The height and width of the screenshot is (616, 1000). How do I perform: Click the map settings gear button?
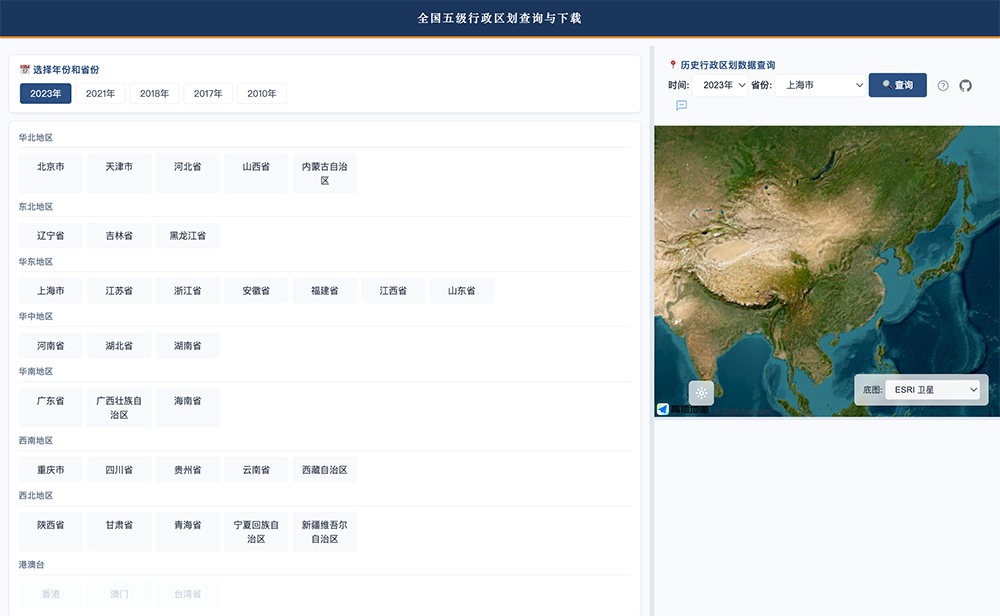point(701,393)
